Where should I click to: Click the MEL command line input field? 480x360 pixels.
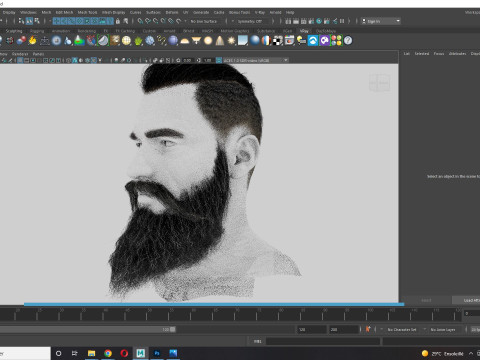tap(323, 341)
